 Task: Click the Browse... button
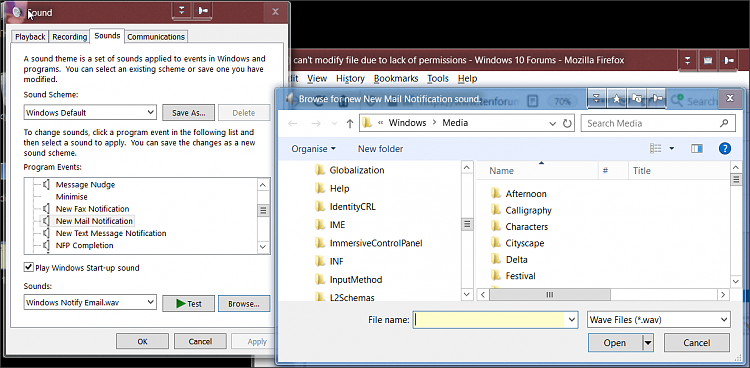(x=244, y=303)
